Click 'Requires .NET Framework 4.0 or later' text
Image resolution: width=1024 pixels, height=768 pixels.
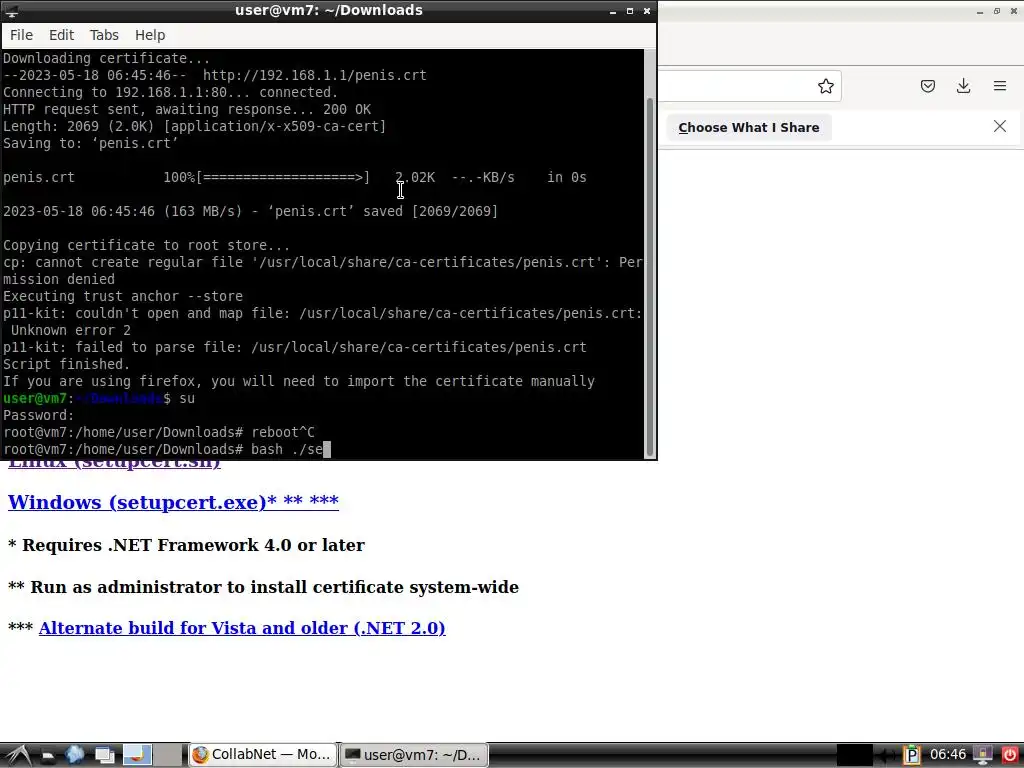(x=193, y=545)
